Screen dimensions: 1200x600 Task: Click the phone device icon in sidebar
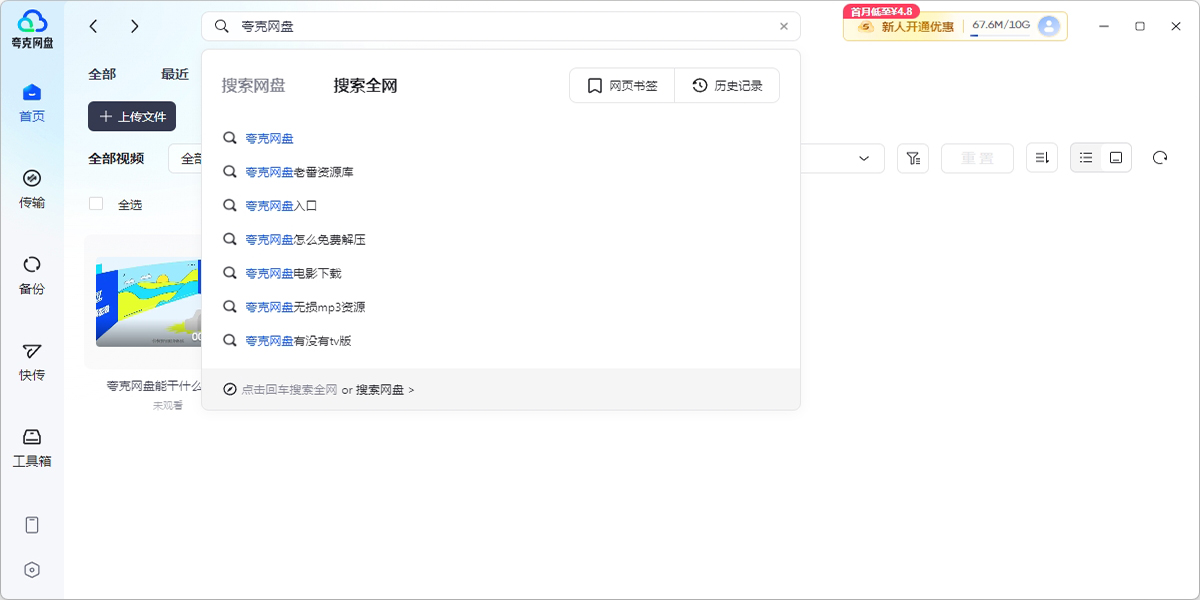point(32,525)
